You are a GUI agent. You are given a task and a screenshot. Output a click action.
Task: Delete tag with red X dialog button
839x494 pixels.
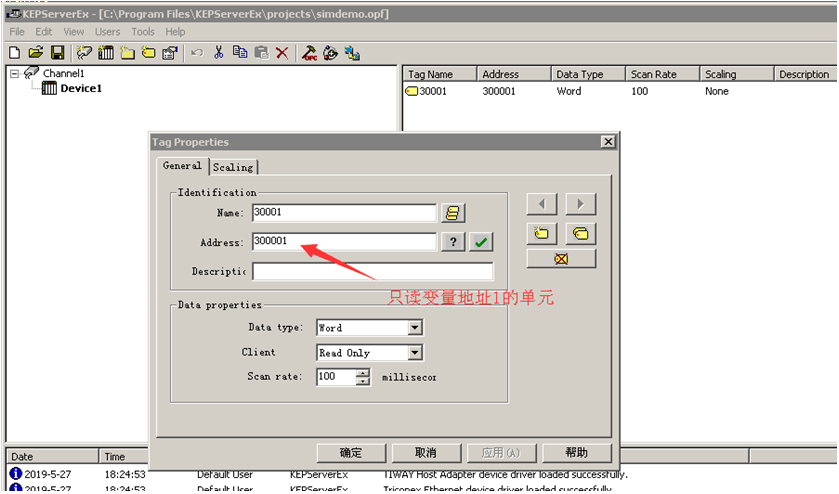point(561,259)
